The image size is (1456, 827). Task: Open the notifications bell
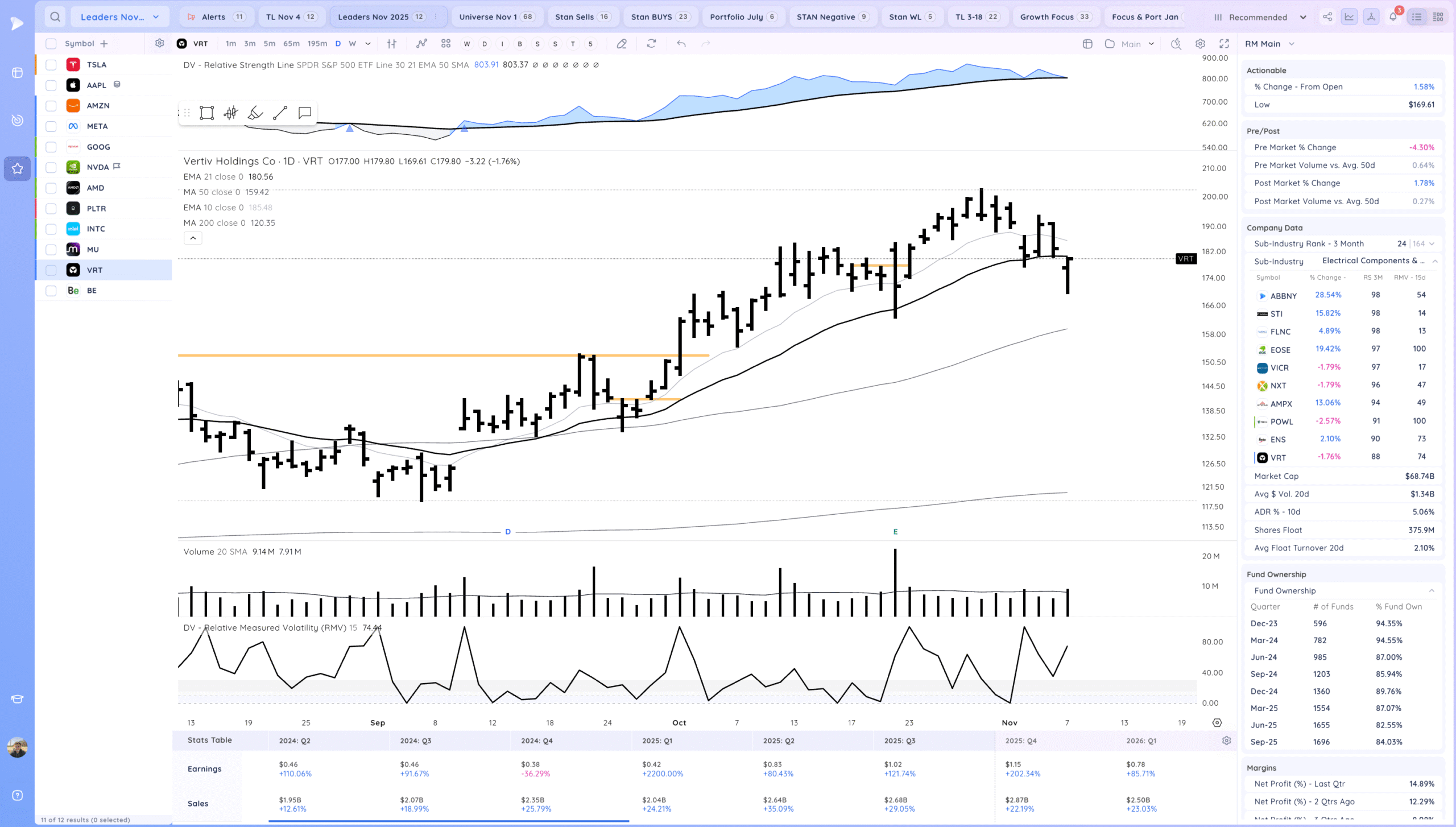click(x=1393, y=17)
